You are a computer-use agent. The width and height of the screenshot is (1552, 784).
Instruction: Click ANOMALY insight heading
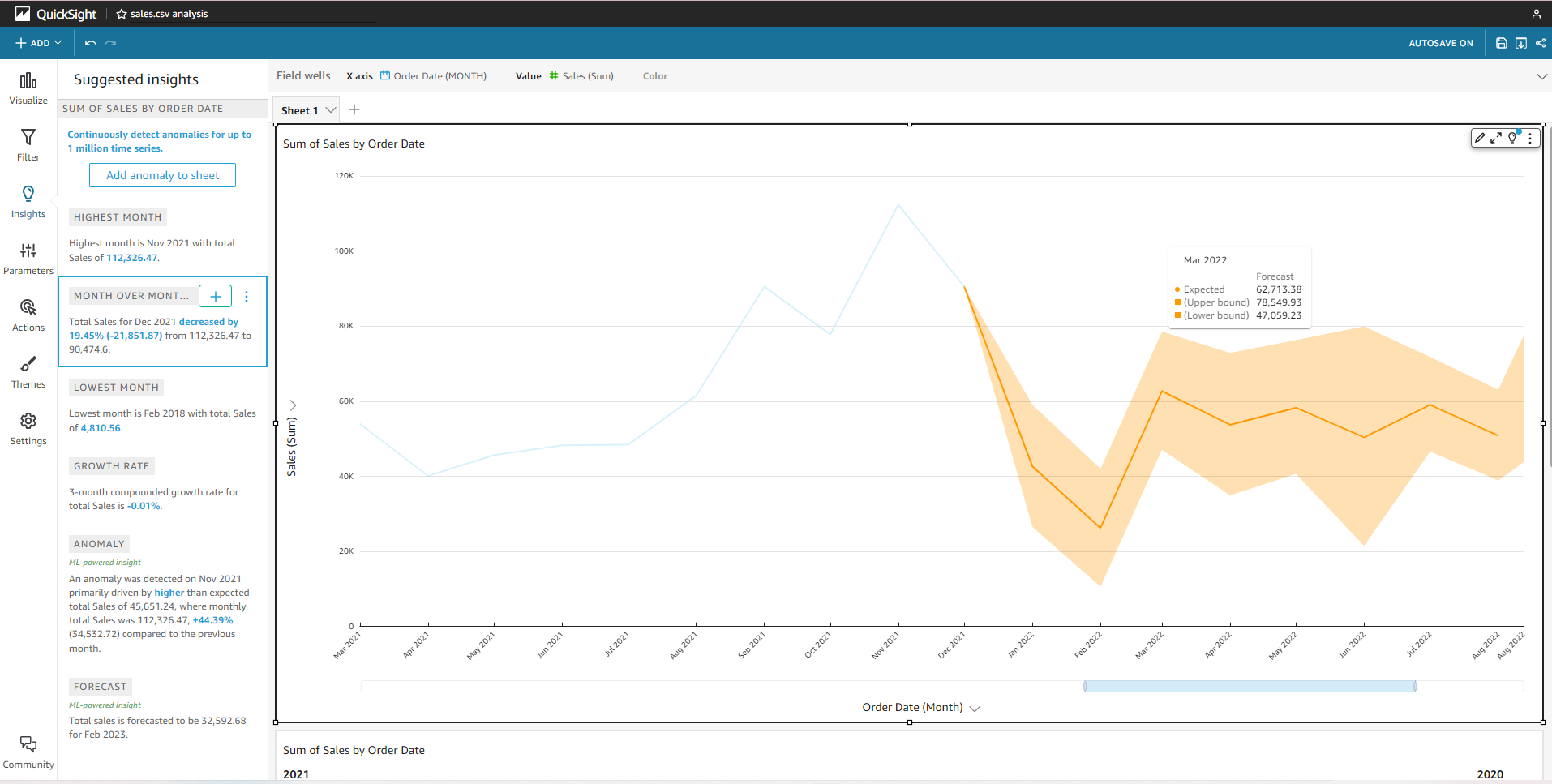[99, 544]
